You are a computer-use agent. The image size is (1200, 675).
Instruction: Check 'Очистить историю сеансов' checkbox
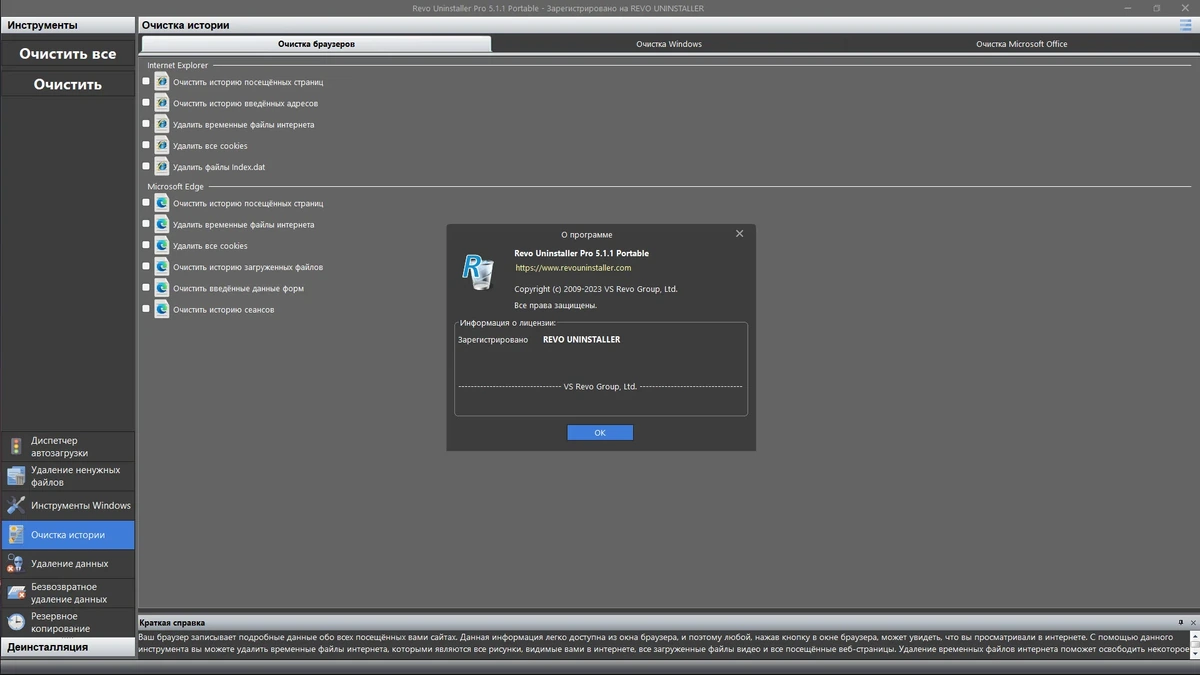pos(146,309)
